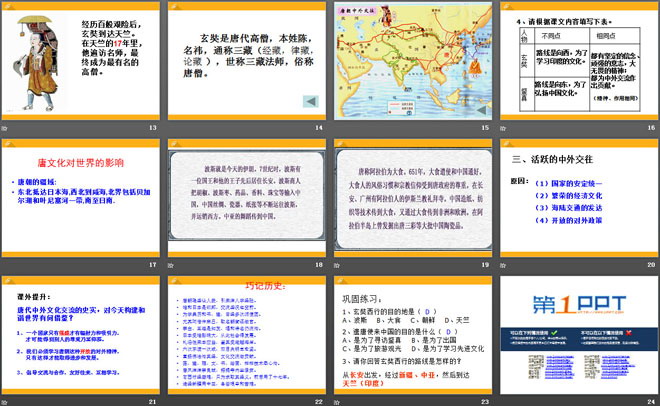Image resolution: width=660 pixels, height=406 pixels.
Task: Select slide 18 thumbnail about 波斯
Action: pyautogui.click(x=247, y=198)
